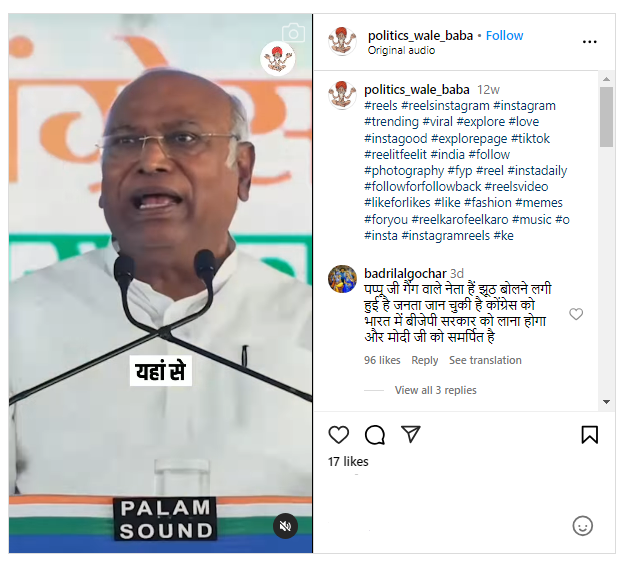Open comments with the speech bubble icon
The image size is (627, 567).
pos(375,435)
